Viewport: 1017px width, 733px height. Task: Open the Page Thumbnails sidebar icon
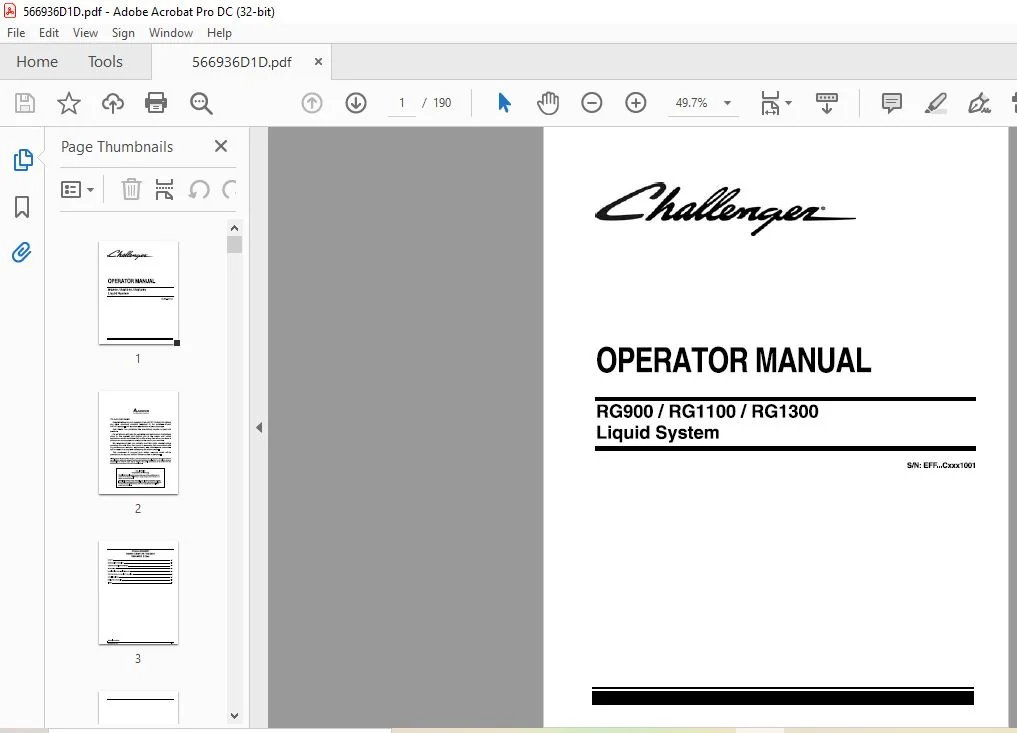pos(23,160)
